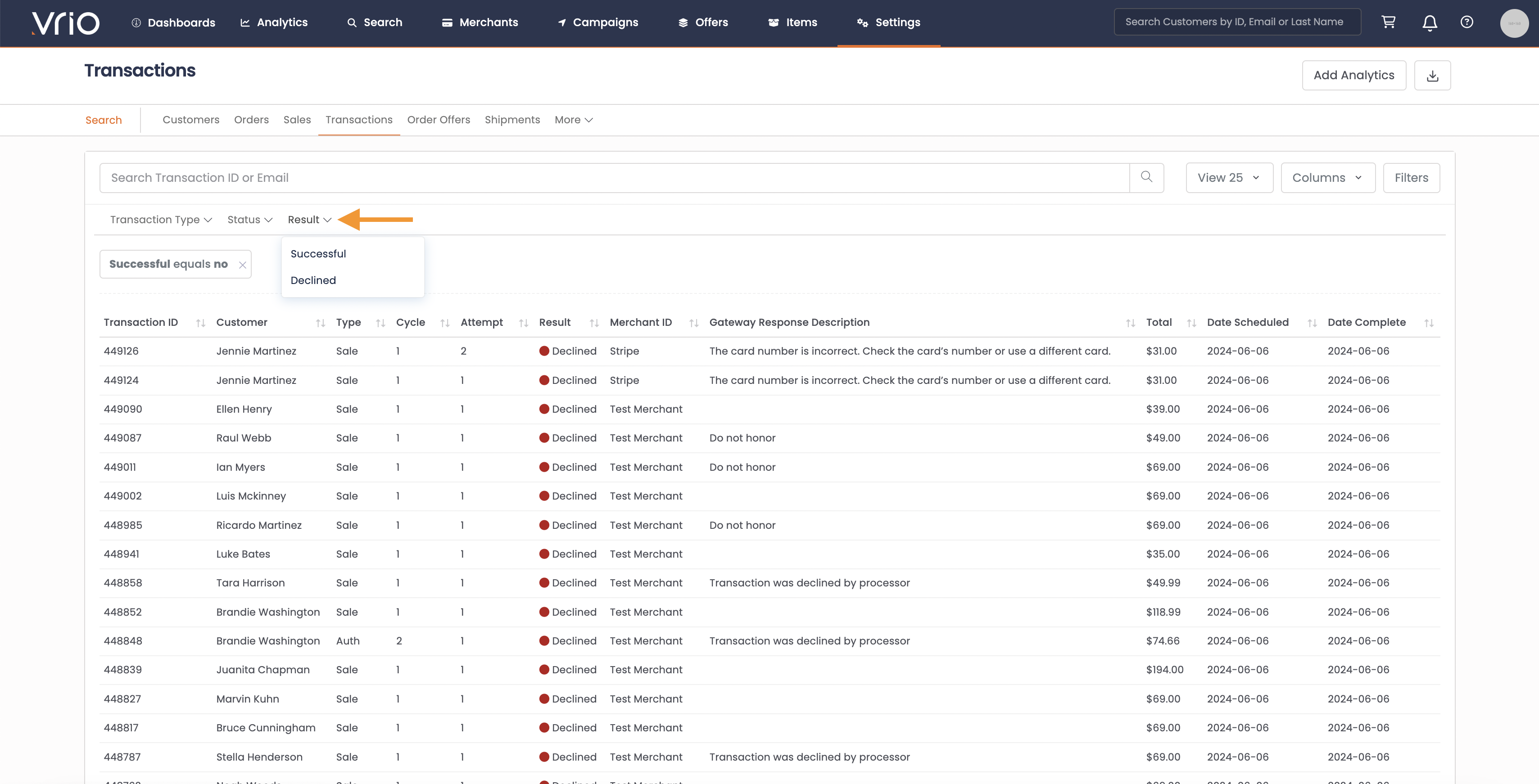Click the orange Search section link
The image size is (1539, 784).
[104, 121]
